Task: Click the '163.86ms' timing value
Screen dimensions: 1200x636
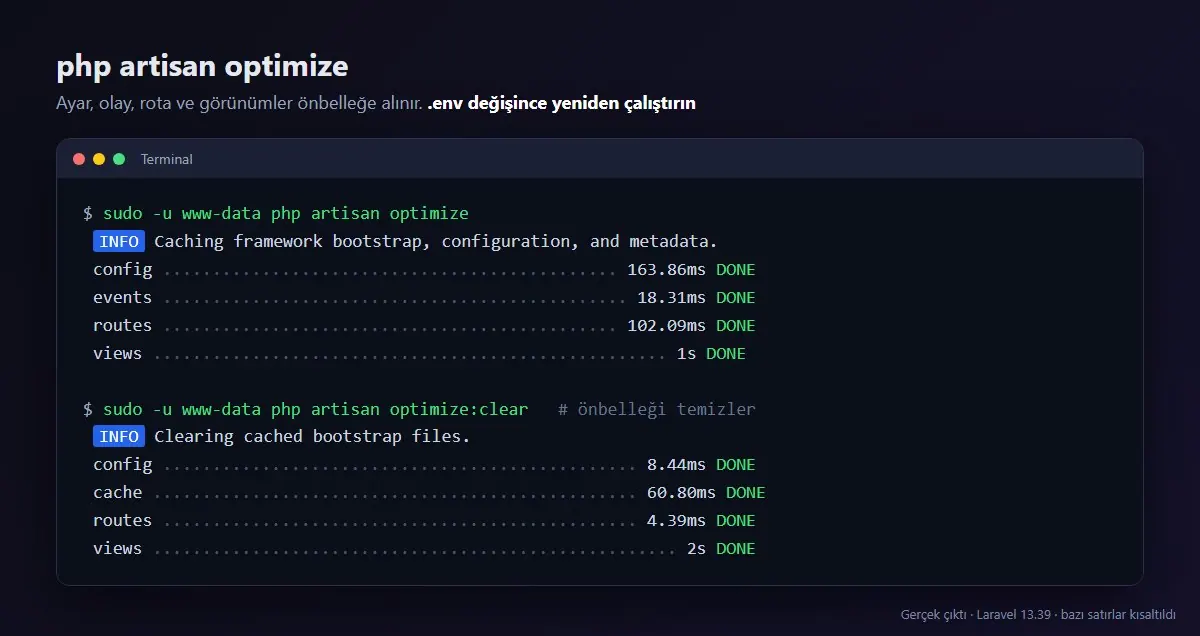Action: (666, 269)
